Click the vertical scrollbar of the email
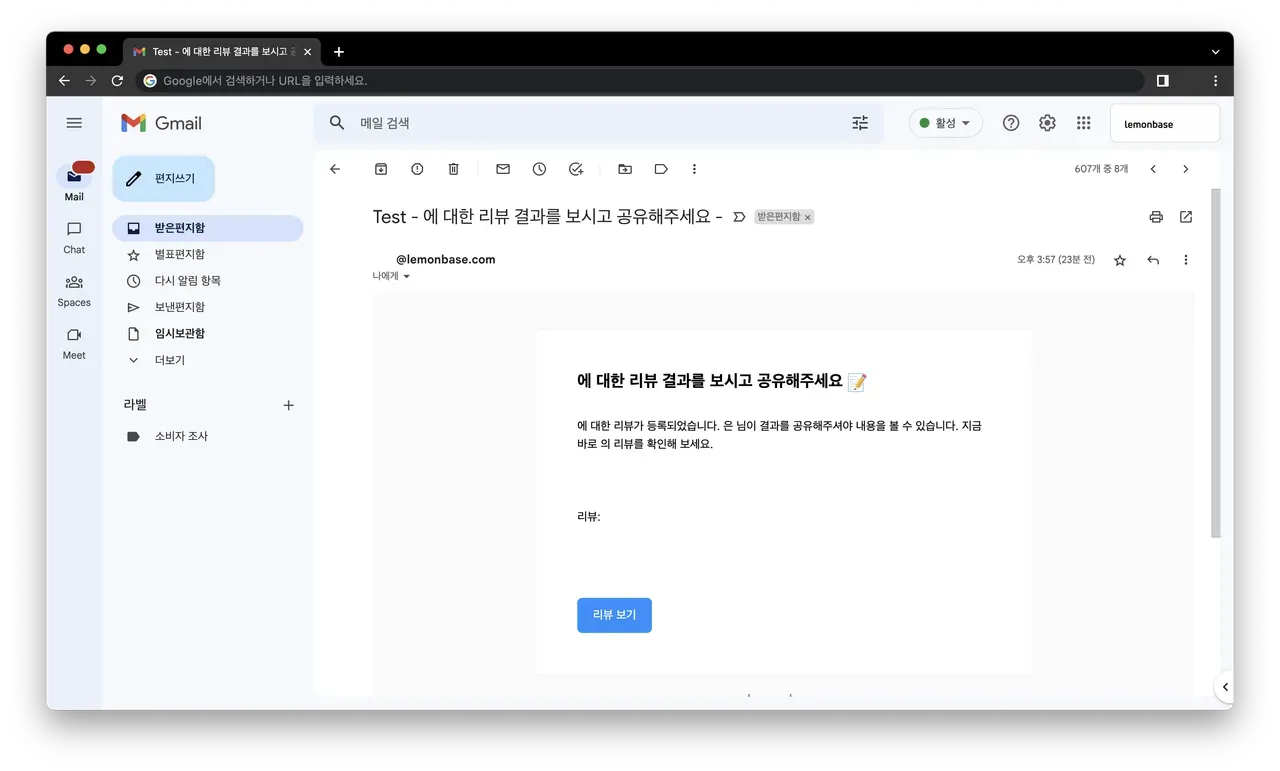The width and height of the screenshot is (1280, 771). click(x=1216, y=363)
